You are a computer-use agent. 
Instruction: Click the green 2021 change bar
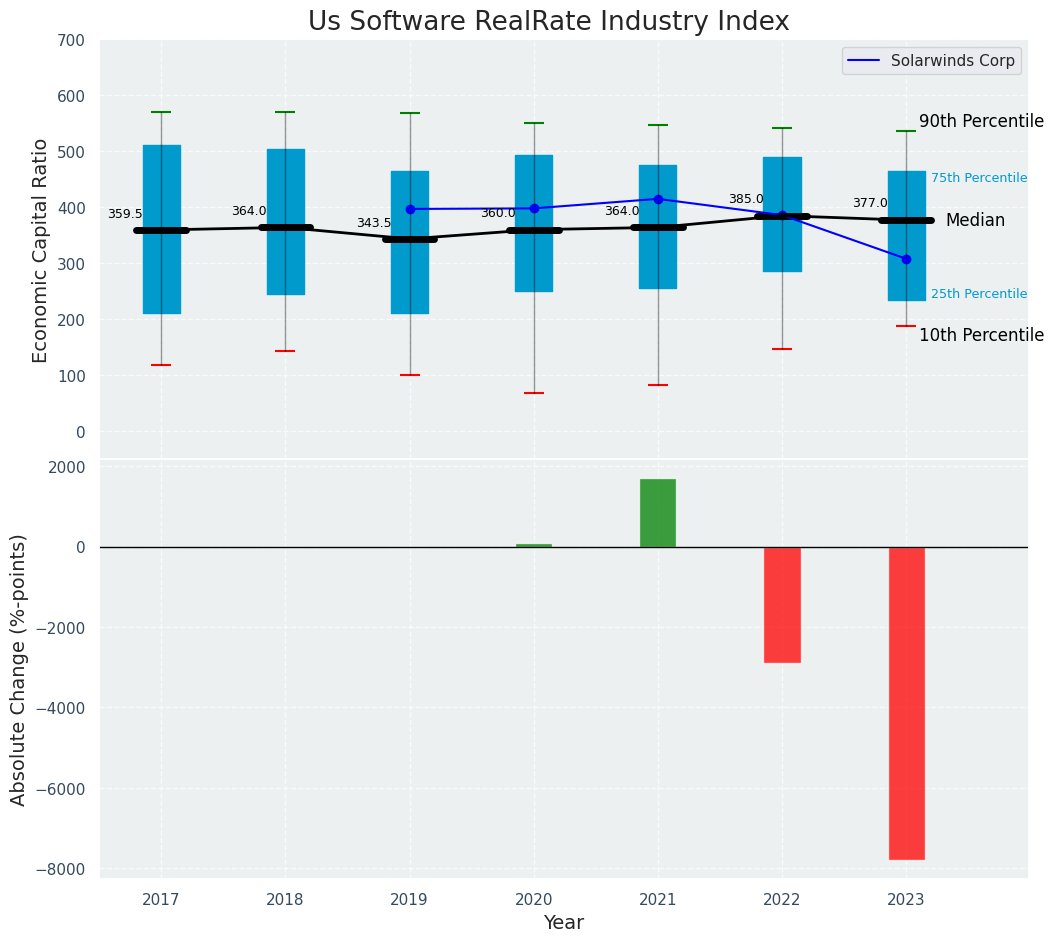click(x=658, y=513)
